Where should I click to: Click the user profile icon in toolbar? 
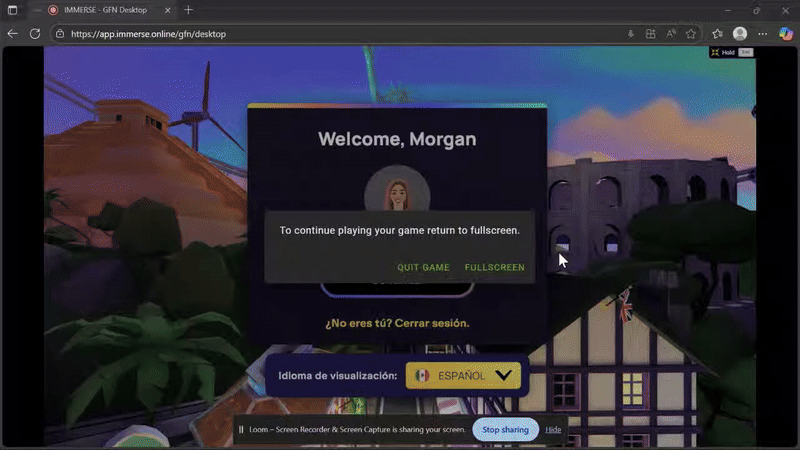(740, 33)
